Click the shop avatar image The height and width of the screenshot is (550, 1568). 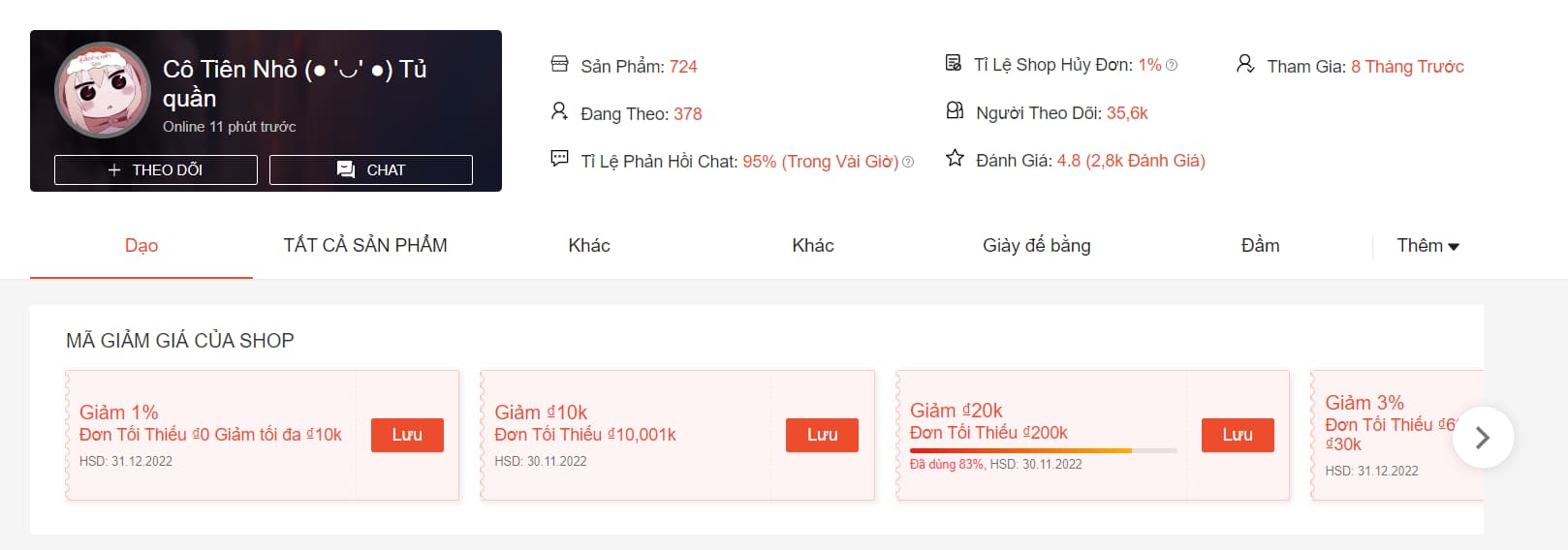coord(103,90)
